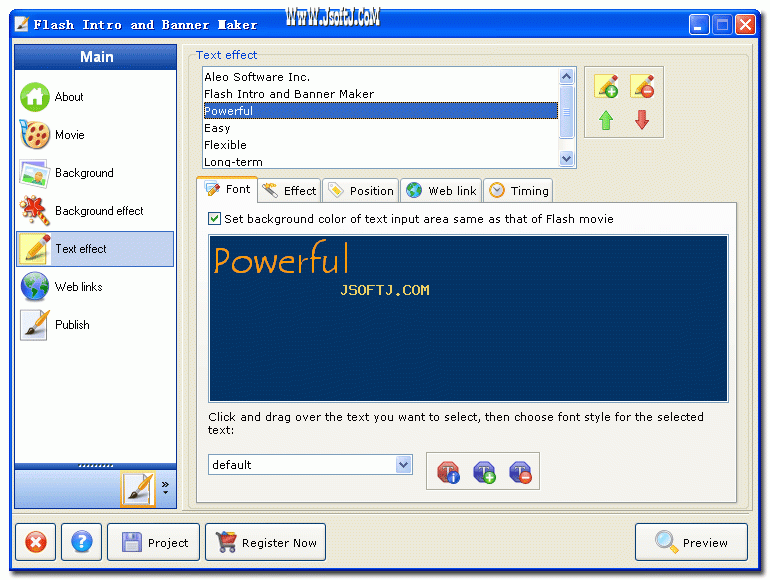Close the Flash Intro and Banner Maker window
This screenshot has width=770, height=580.
(745, 25)
